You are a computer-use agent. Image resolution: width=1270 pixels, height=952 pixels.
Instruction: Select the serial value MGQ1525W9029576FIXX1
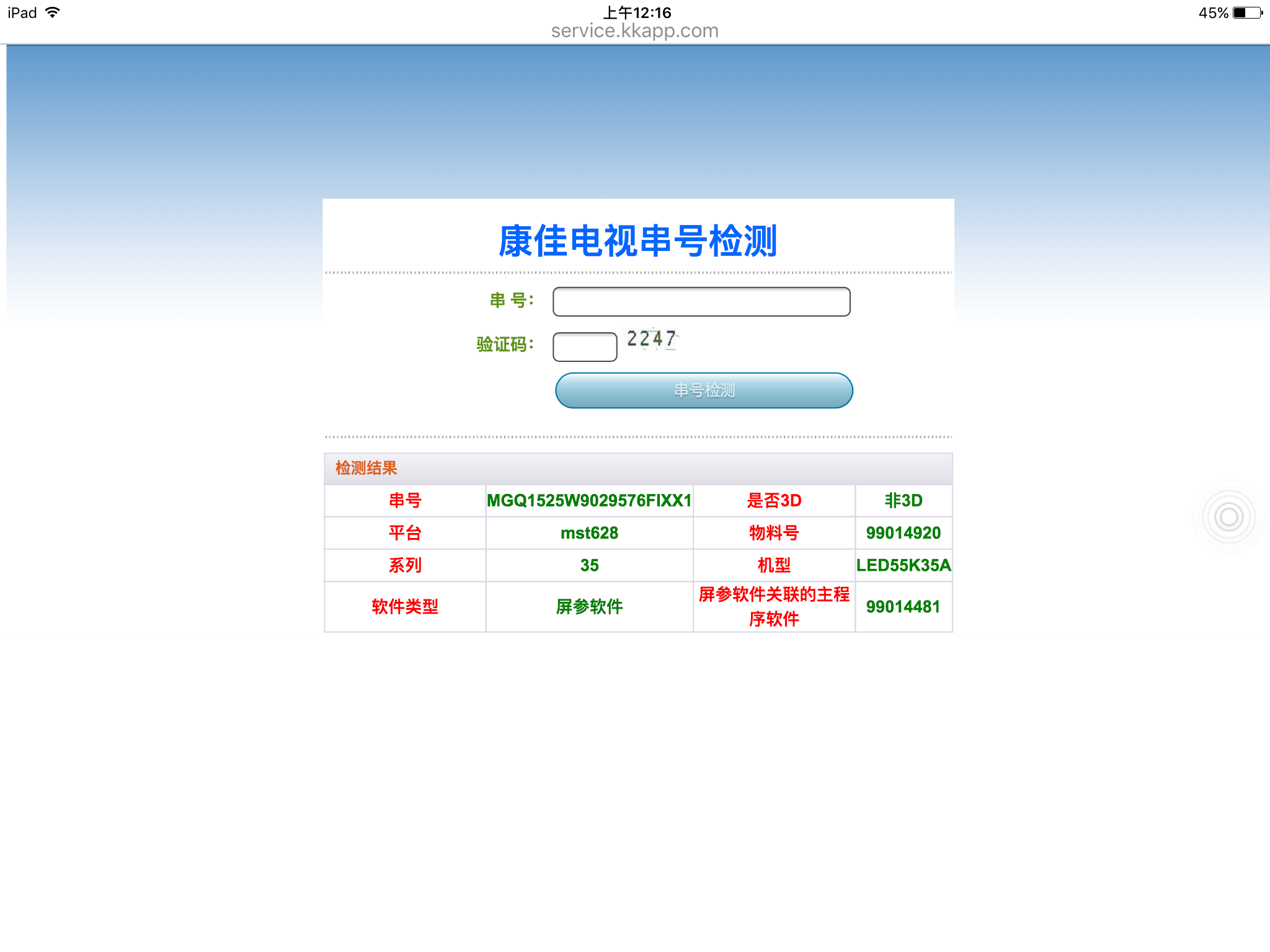pyautogui.click(x=589, y=501)
